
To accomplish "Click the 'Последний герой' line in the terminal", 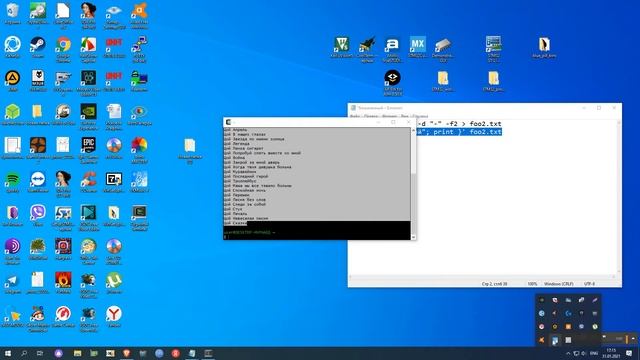I will click(x=246, y=176).
